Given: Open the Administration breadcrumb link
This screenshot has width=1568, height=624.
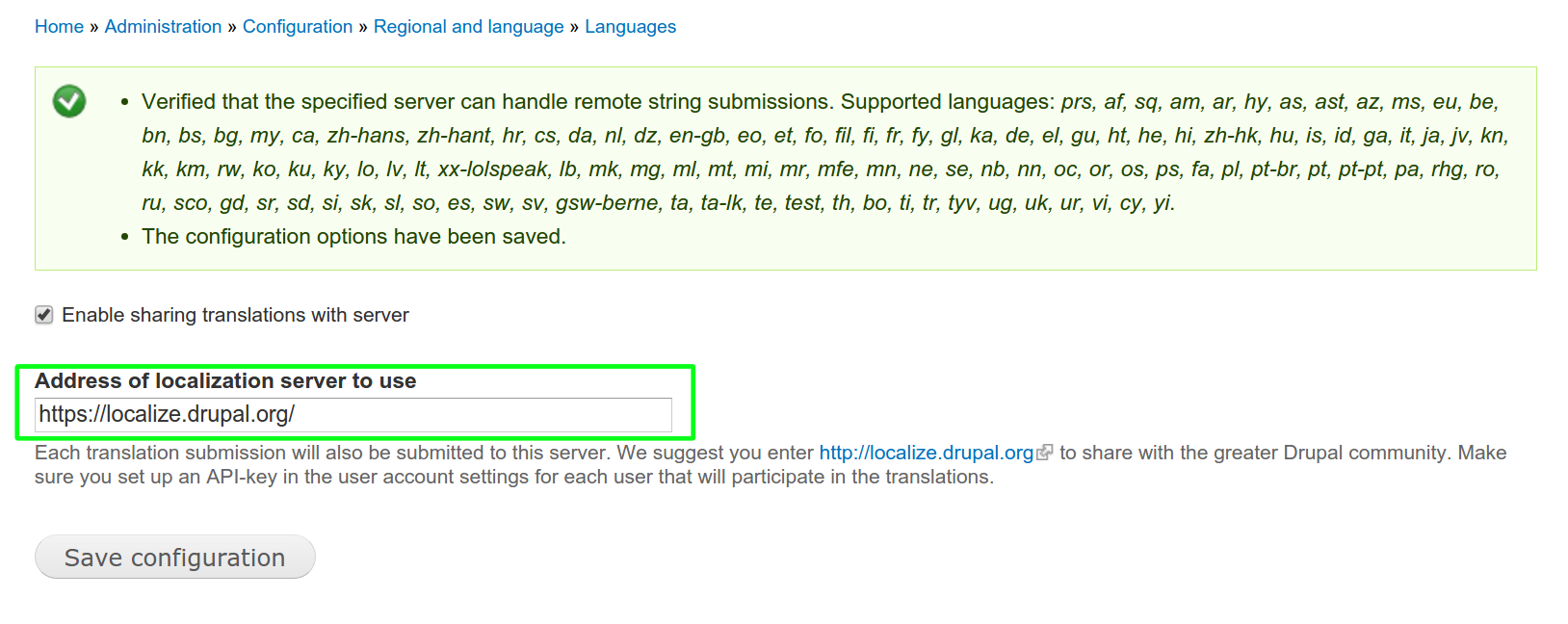Looking at the screenshot, I should pyautogui.click(x=163, y=27).
